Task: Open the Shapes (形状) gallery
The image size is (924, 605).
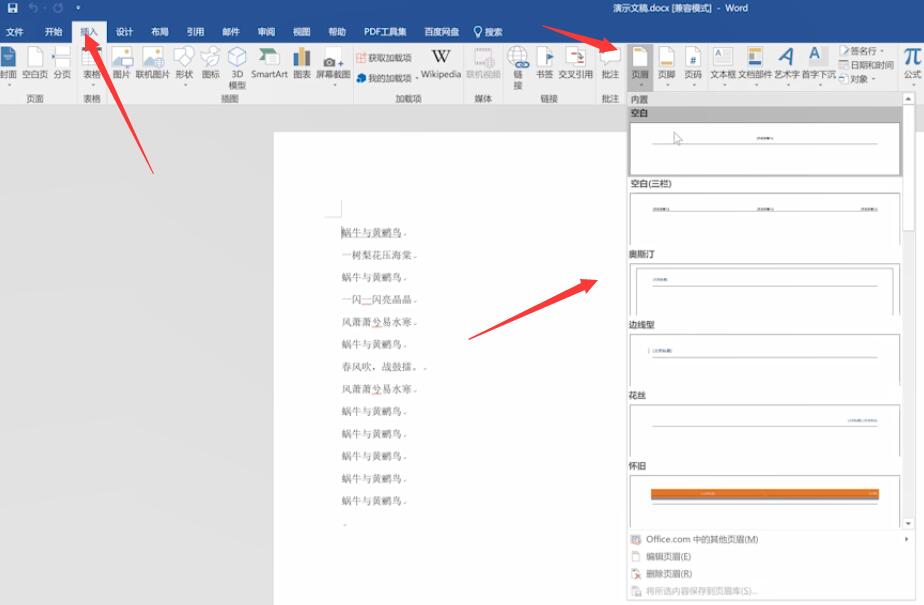Action: pos(184,65)
